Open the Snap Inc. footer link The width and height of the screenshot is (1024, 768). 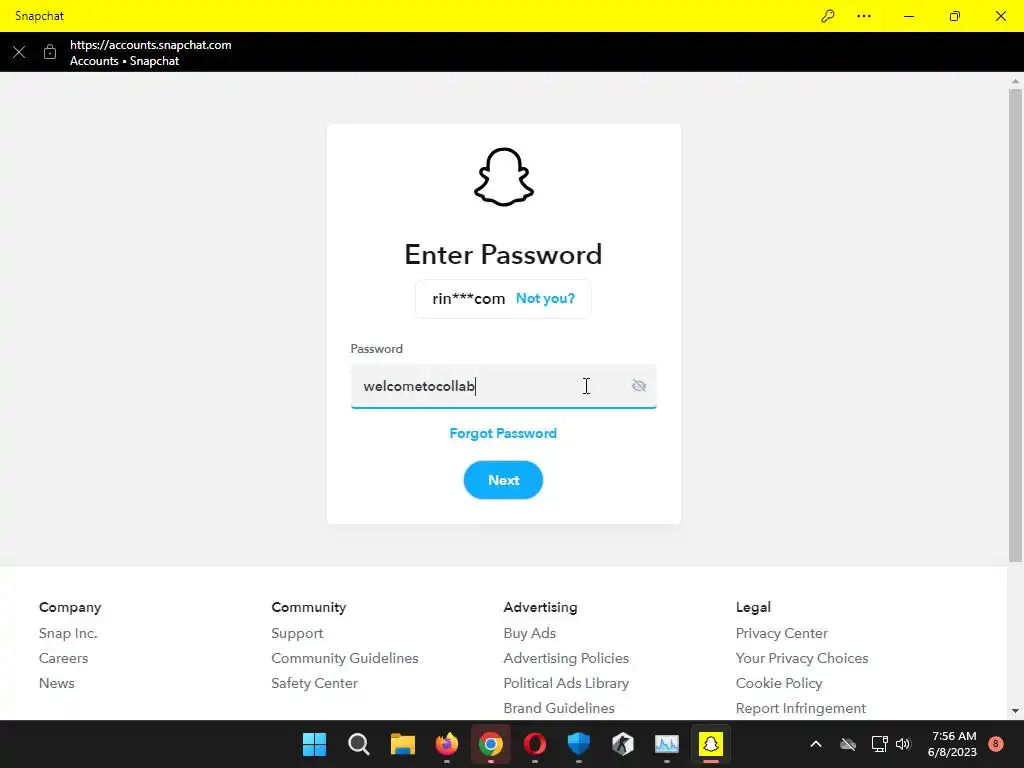(68, 633)
